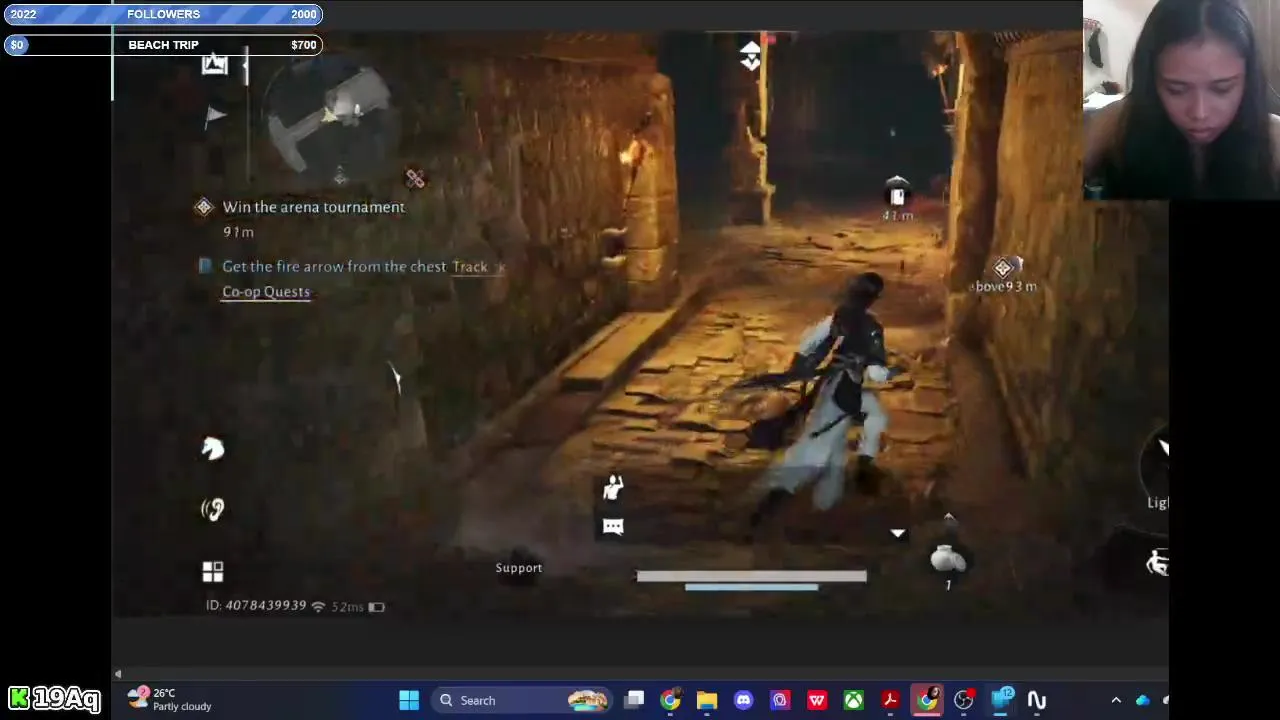Click the scrollbar left arrow
The width and height of the screenshot is (1280, 720).
pos(118,674)
